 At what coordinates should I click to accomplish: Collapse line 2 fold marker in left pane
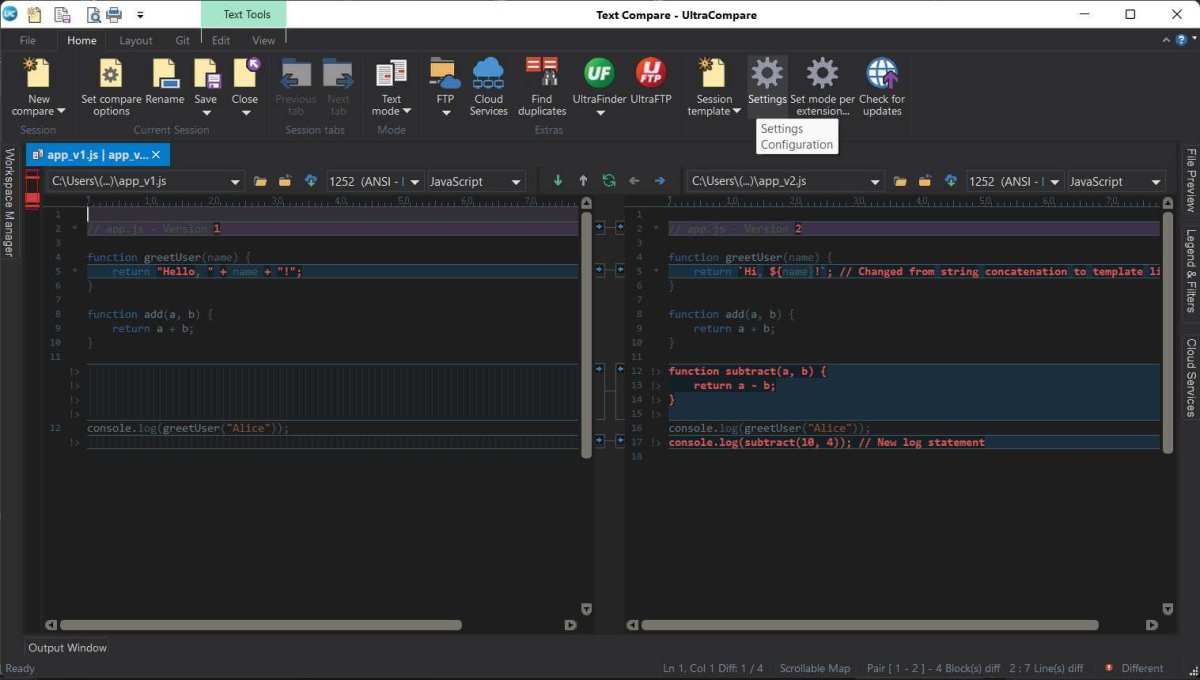pos(75,229)
